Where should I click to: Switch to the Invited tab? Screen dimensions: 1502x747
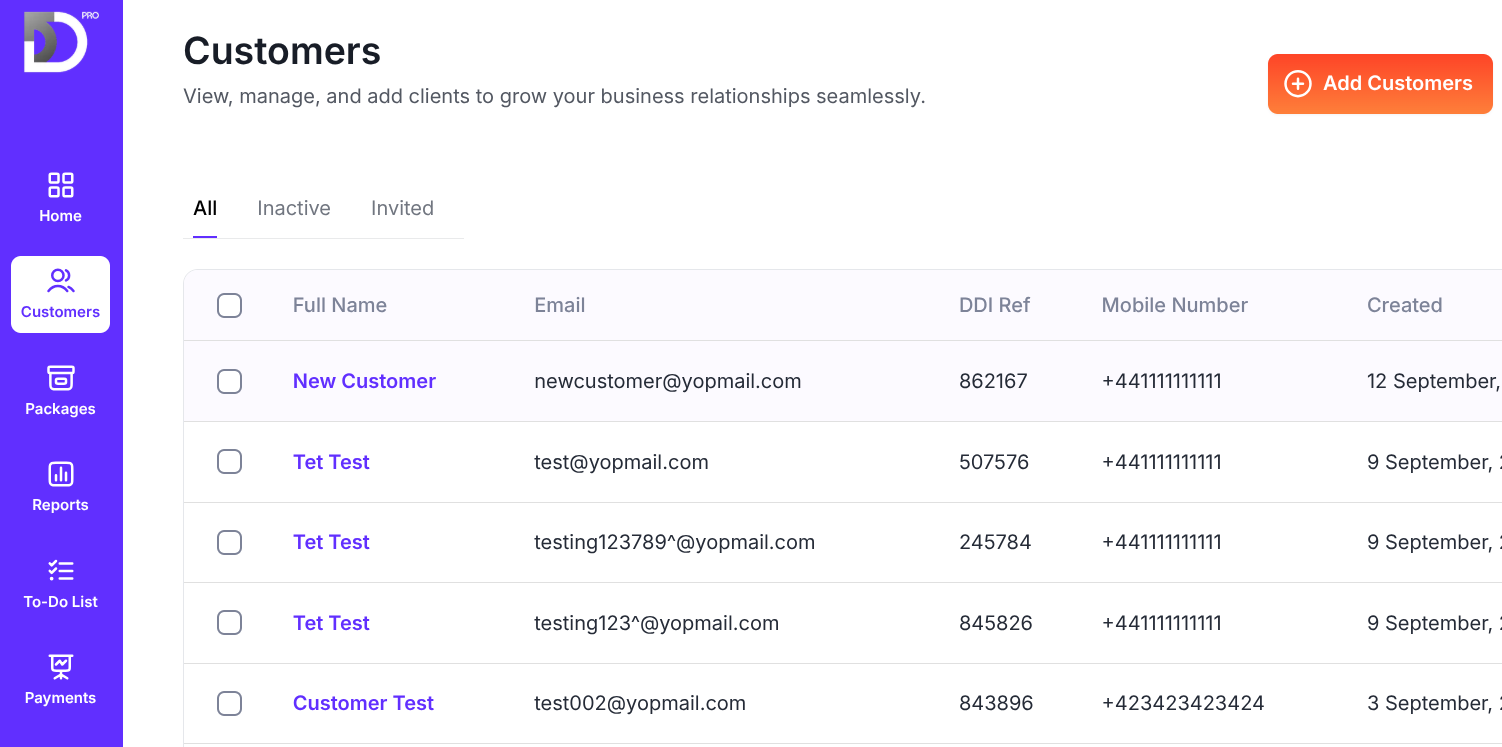[402, 208]
